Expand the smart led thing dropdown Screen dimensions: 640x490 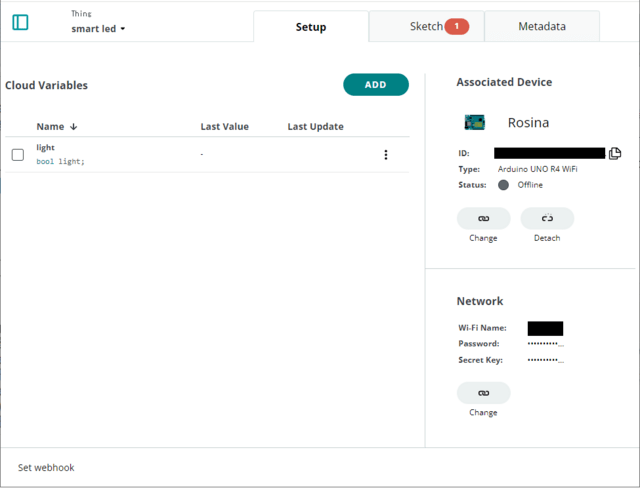pos(98,29)
